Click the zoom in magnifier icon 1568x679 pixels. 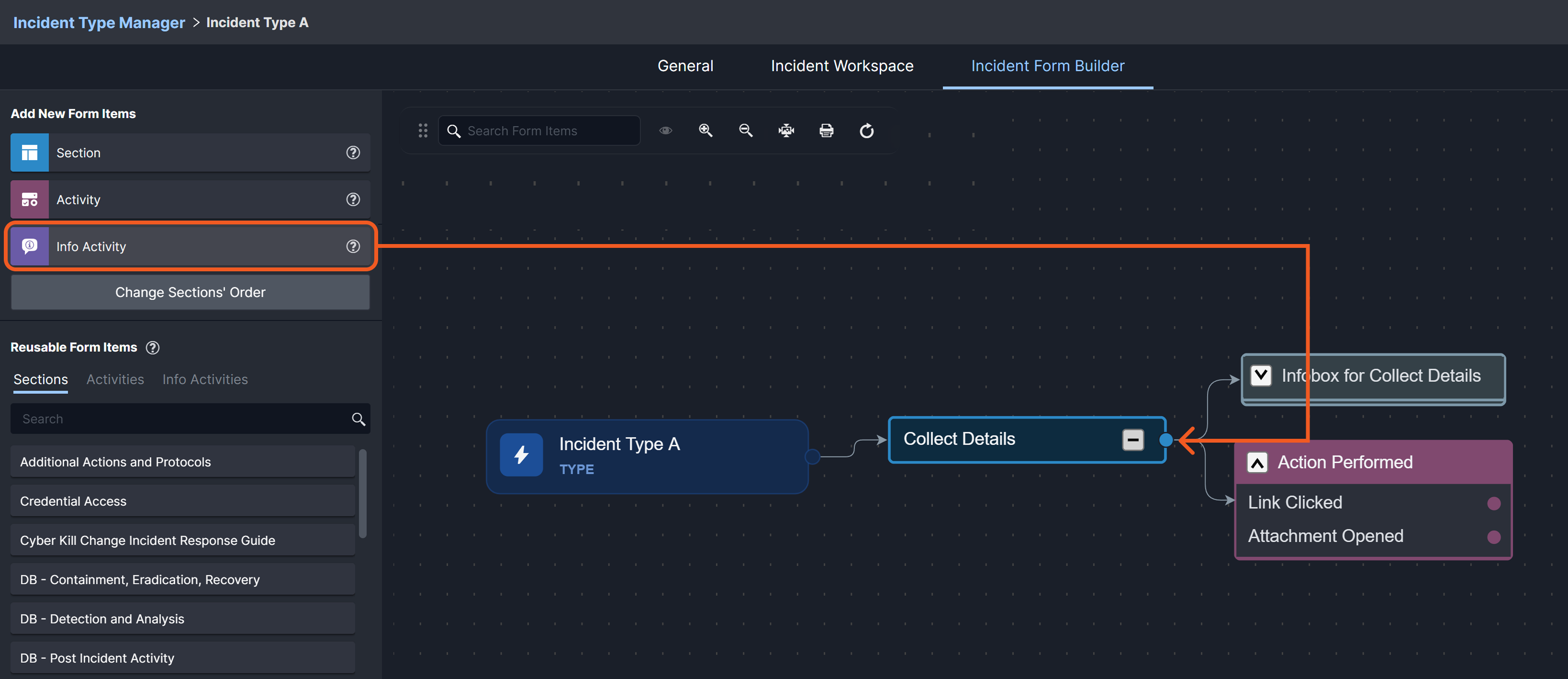(706, 130)
